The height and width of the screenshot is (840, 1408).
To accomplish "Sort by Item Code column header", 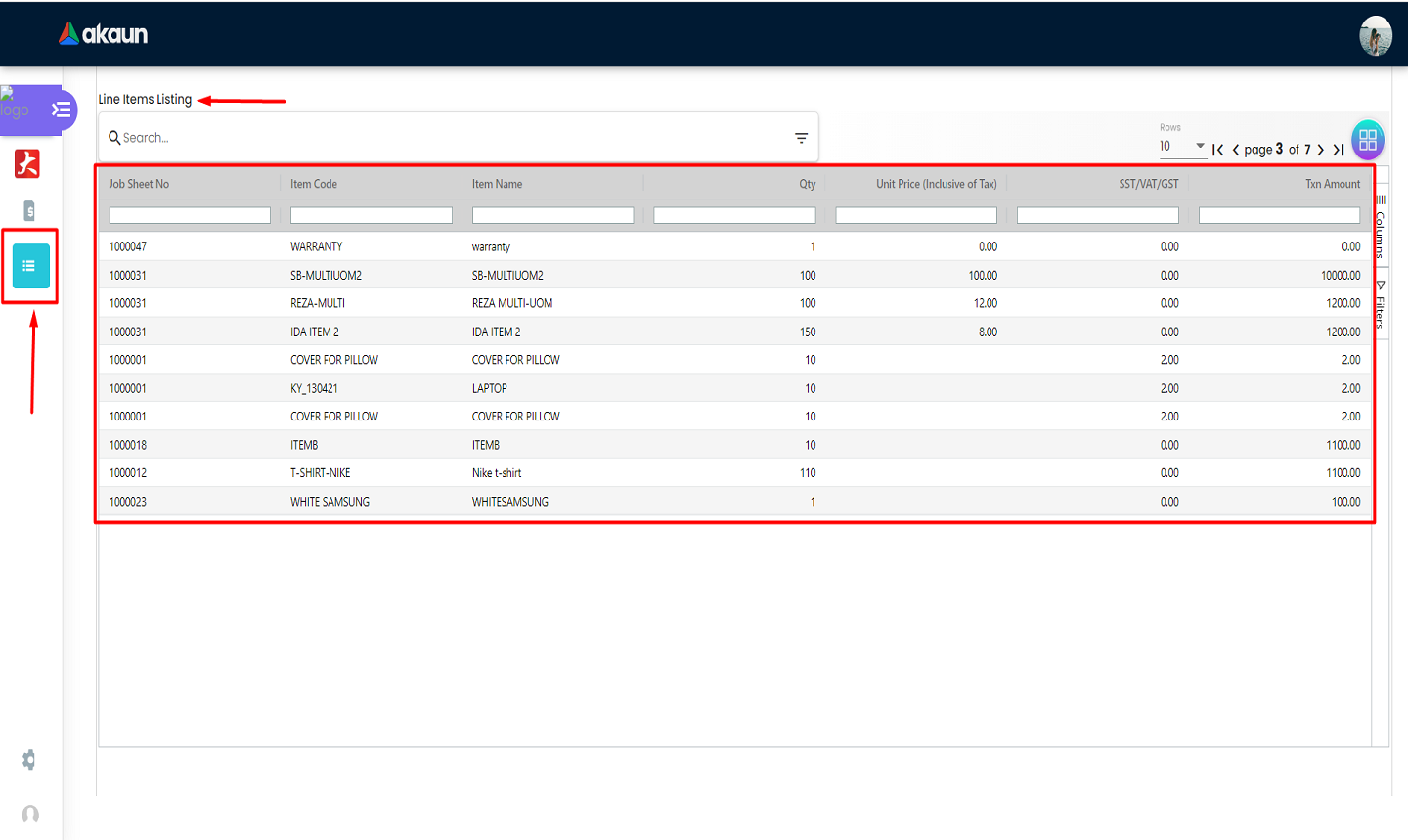I will point(314,184).
